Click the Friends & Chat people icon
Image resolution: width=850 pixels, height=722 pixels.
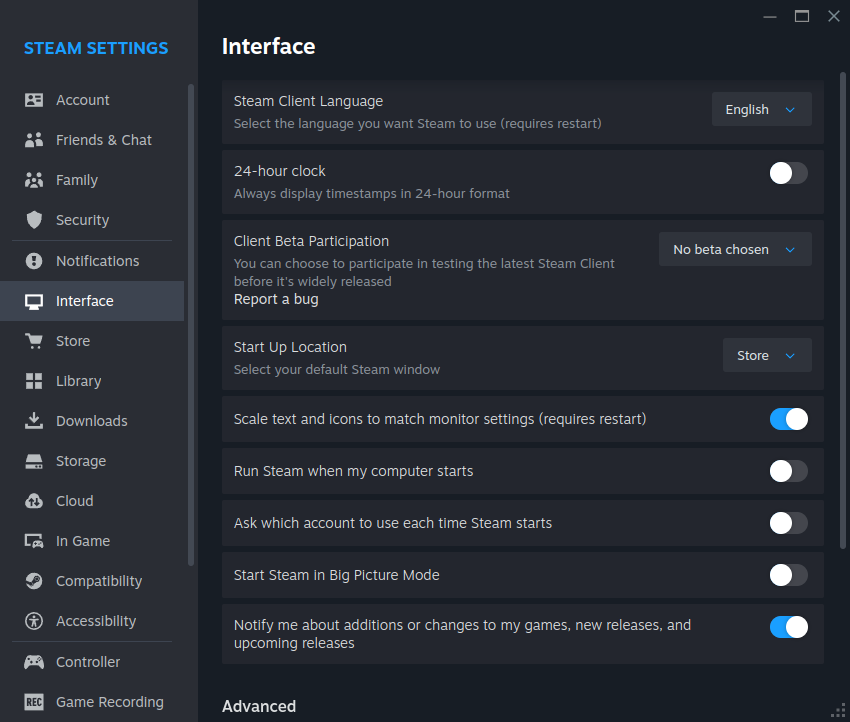click(34, 140)
